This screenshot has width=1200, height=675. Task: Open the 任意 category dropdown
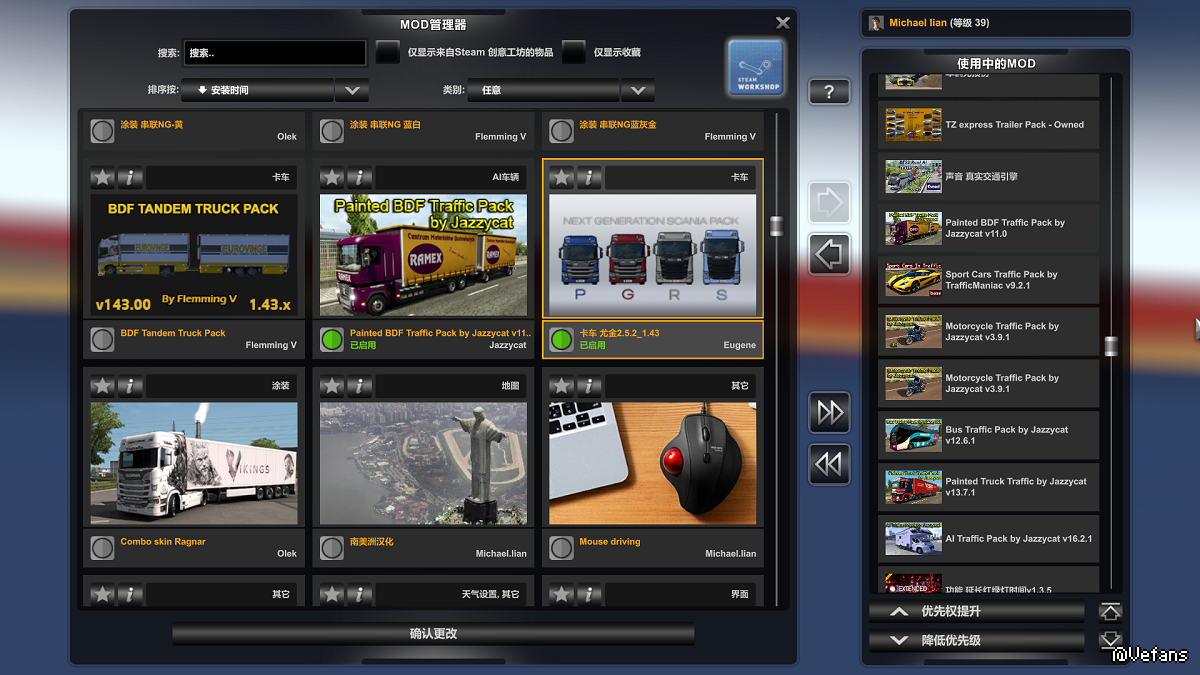point(545,90)
